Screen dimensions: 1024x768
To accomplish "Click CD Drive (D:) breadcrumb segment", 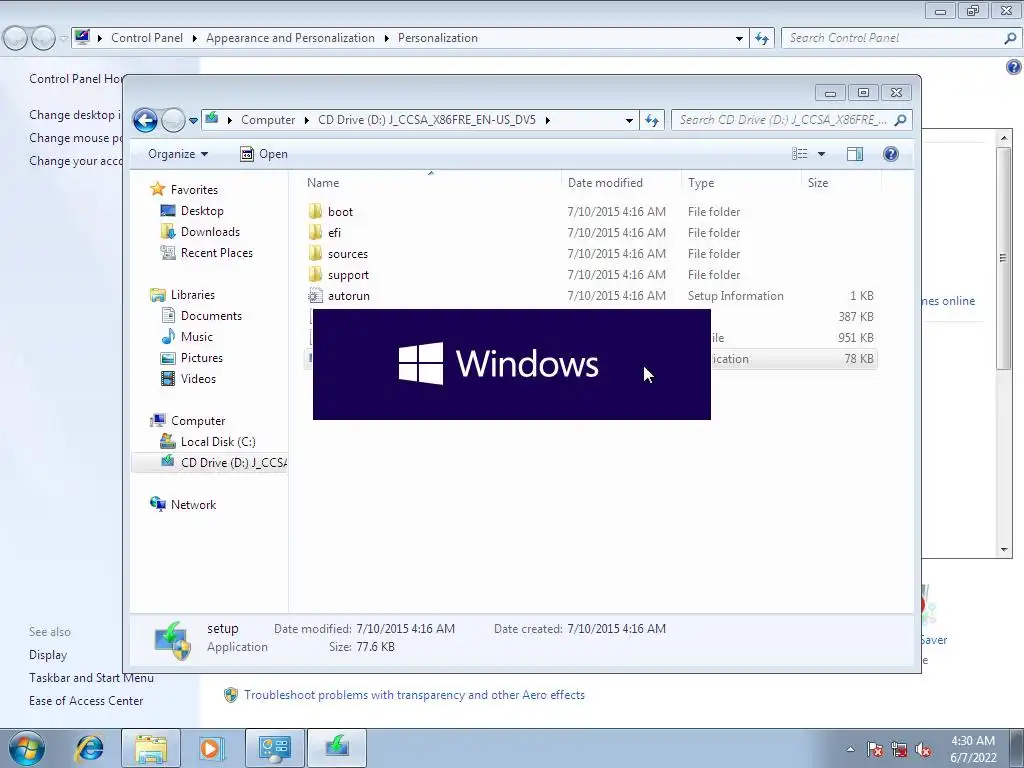I will [x=426, y=120].
